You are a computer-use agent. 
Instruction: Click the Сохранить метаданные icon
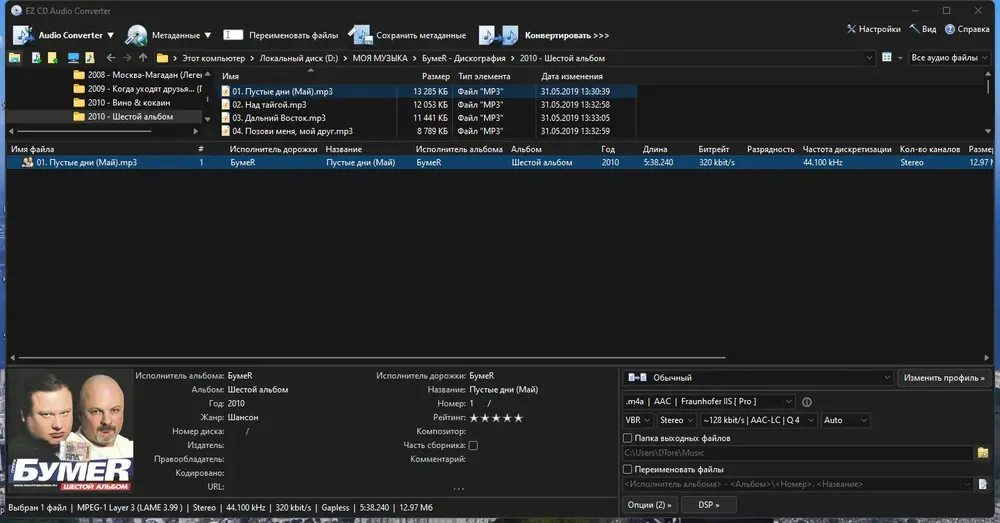click(x=360, y=35)
